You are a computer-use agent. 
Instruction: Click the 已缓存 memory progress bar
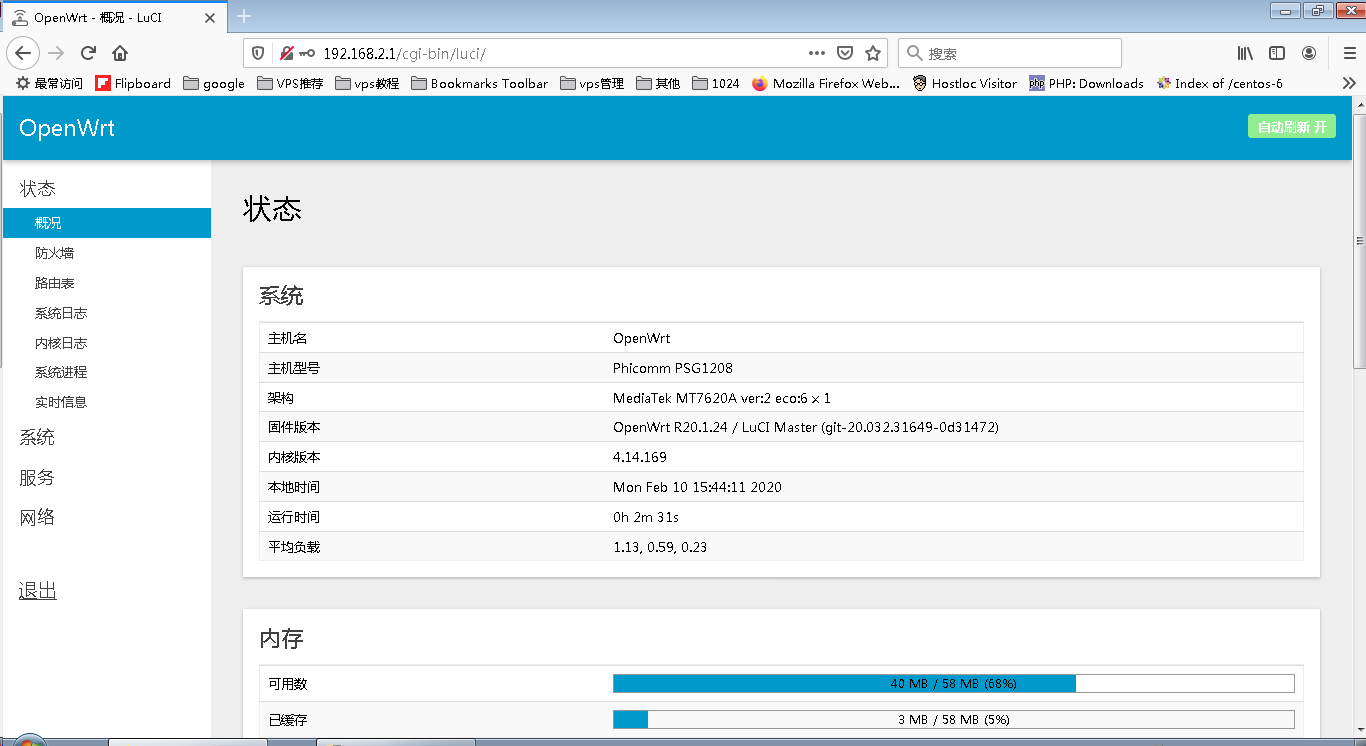click(953, 719)
